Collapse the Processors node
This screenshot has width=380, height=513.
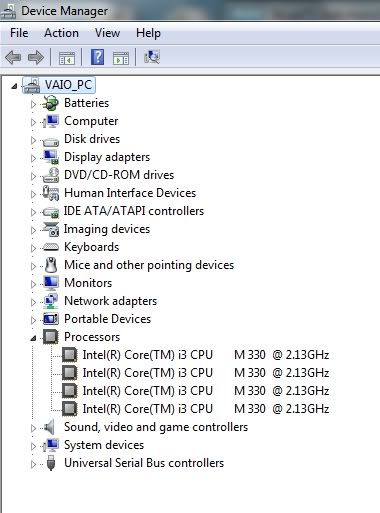(x=33, y=338)
